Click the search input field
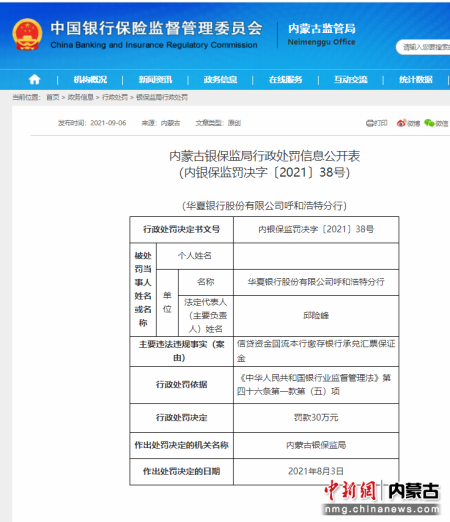 point(423,47)
